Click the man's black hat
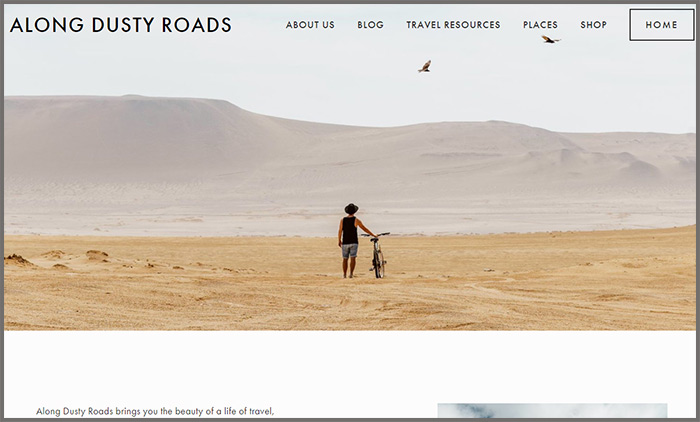 [x=351, y=208]
